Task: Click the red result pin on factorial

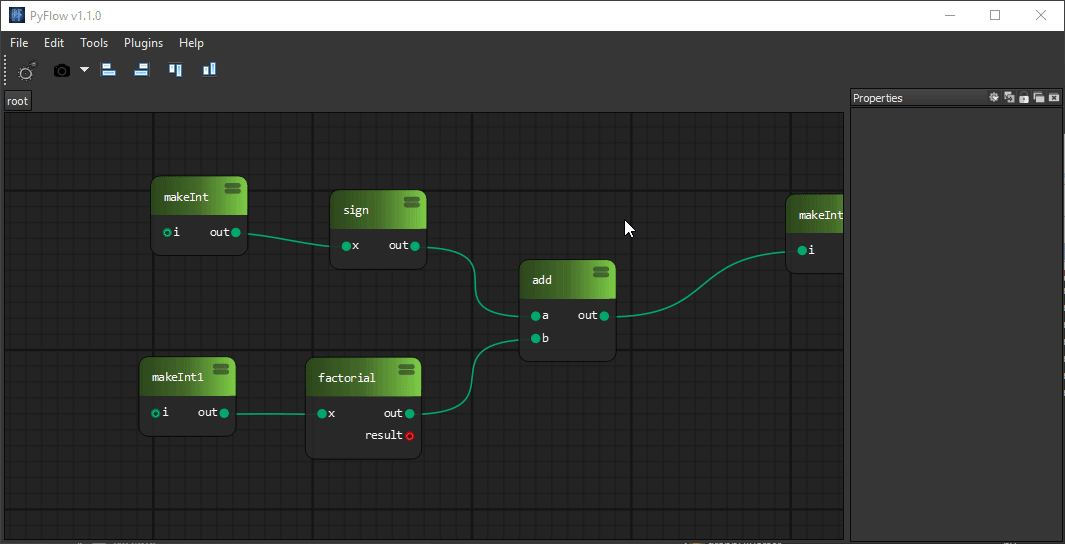Action: (410, 436)
